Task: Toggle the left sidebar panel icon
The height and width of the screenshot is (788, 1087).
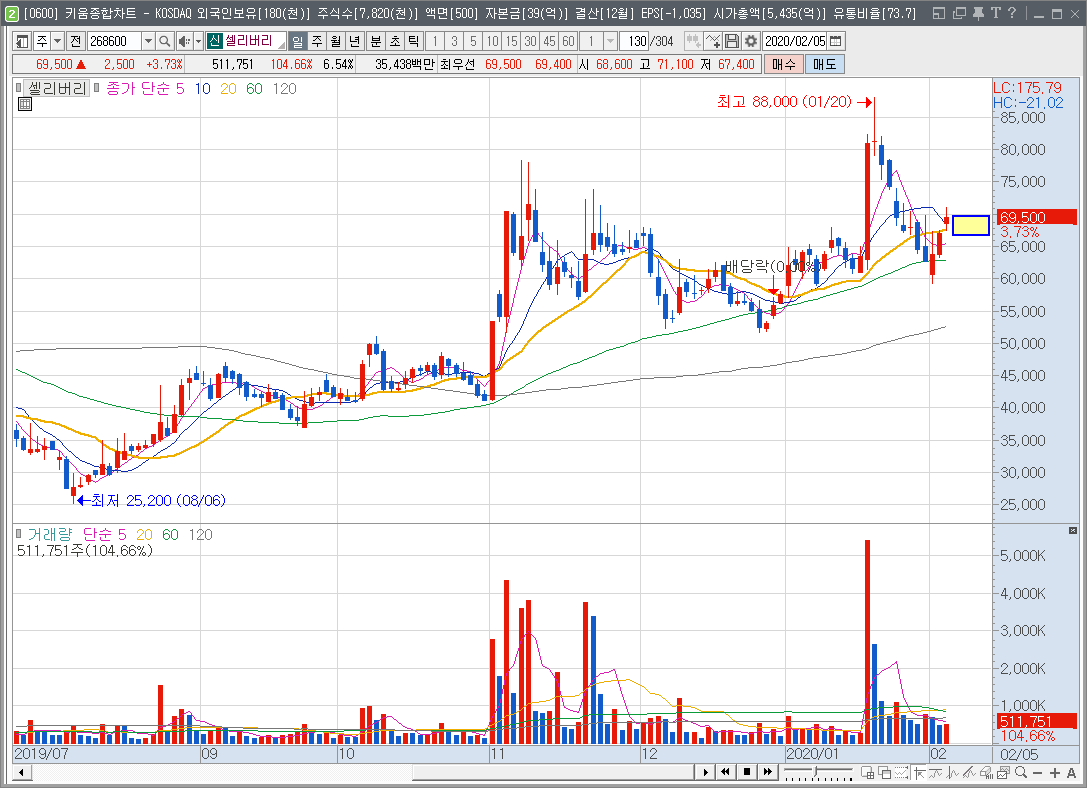Action: point(22,42)
